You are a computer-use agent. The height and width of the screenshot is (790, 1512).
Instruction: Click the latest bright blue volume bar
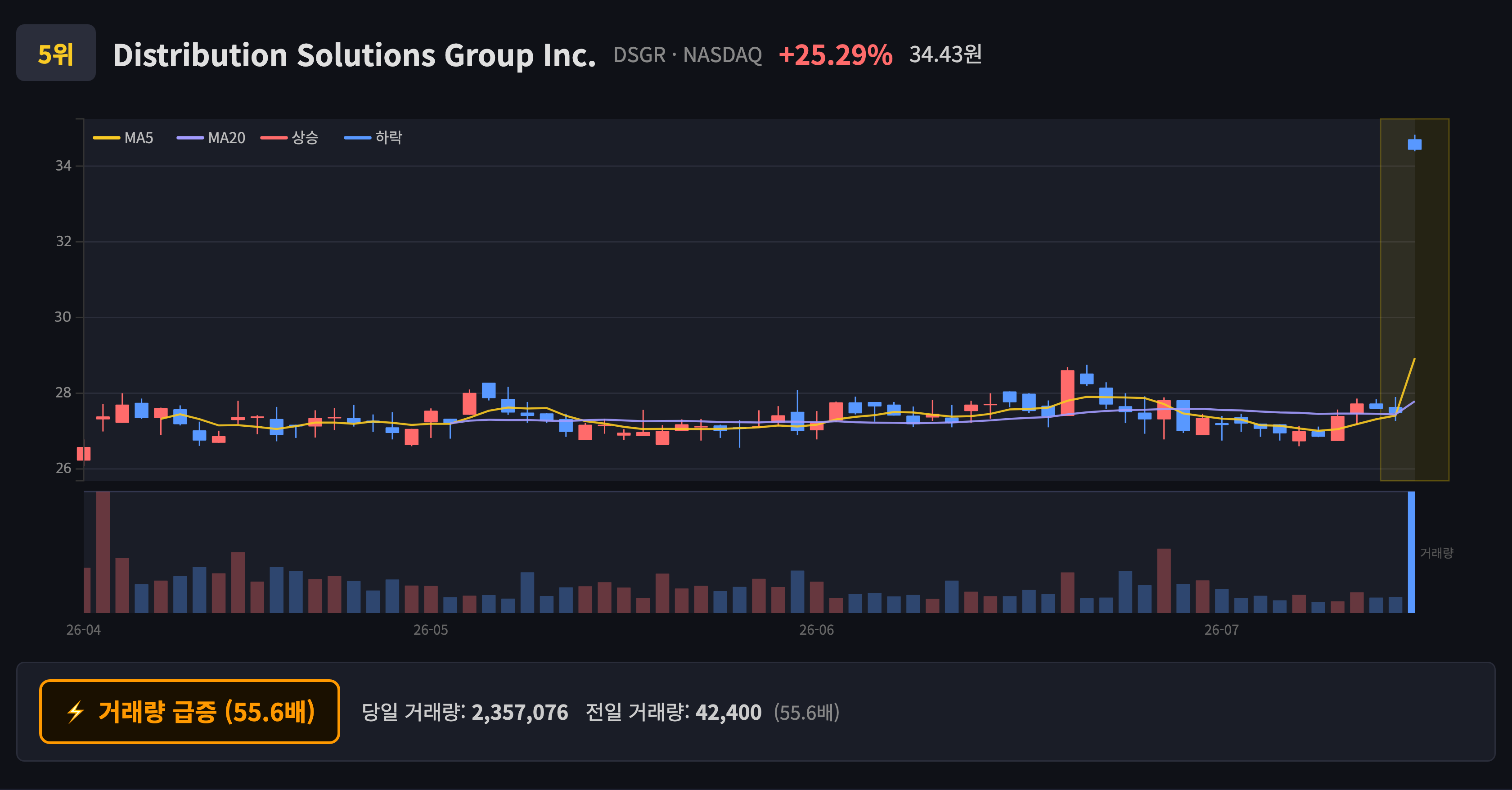coord(1411,552)
